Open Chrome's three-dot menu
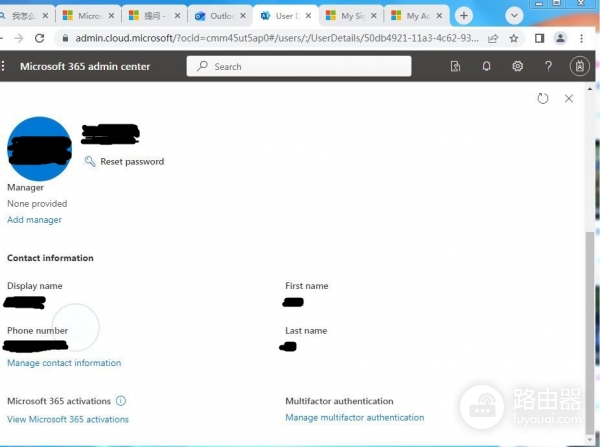600x447 pixels. 581,38
